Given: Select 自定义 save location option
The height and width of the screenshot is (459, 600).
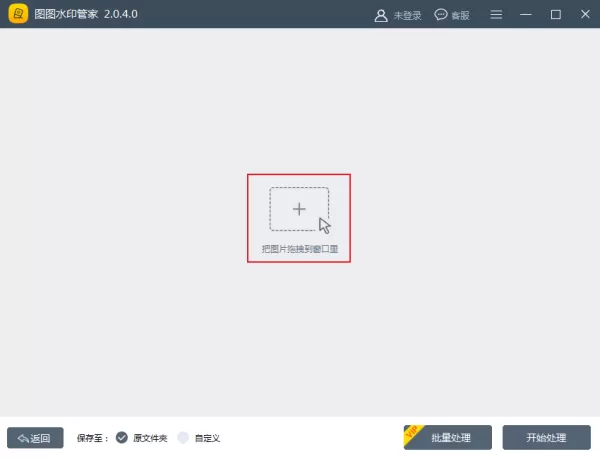Looking at the screenshot, I should pyautogui.click(x=199, y=438).
